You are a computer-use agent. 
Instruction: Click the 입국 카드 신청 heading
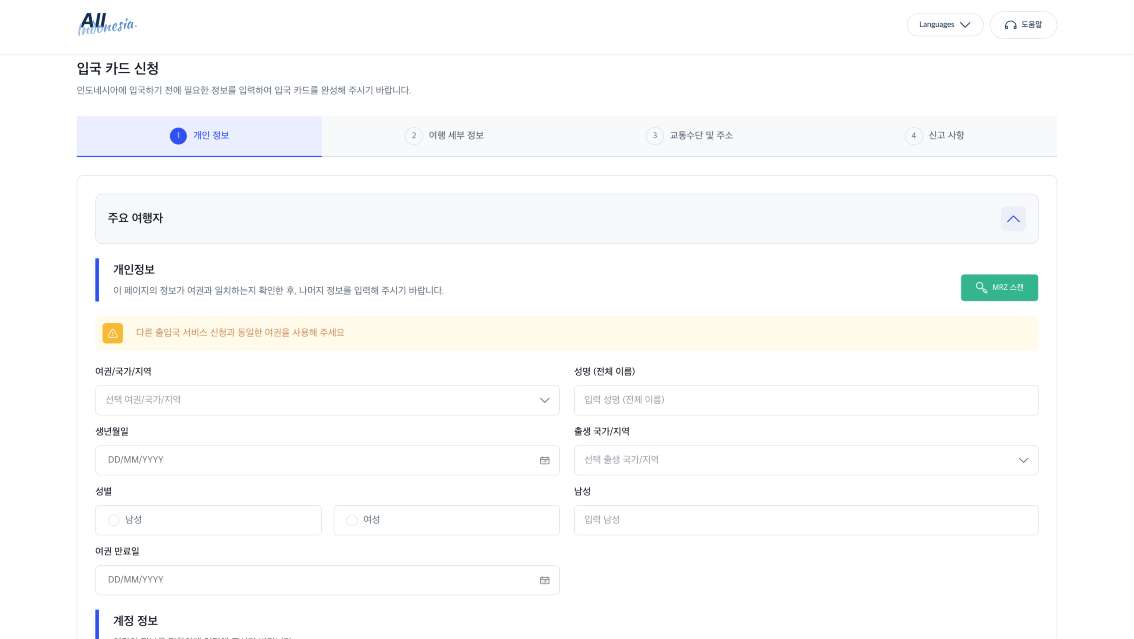tap(118, 69)
